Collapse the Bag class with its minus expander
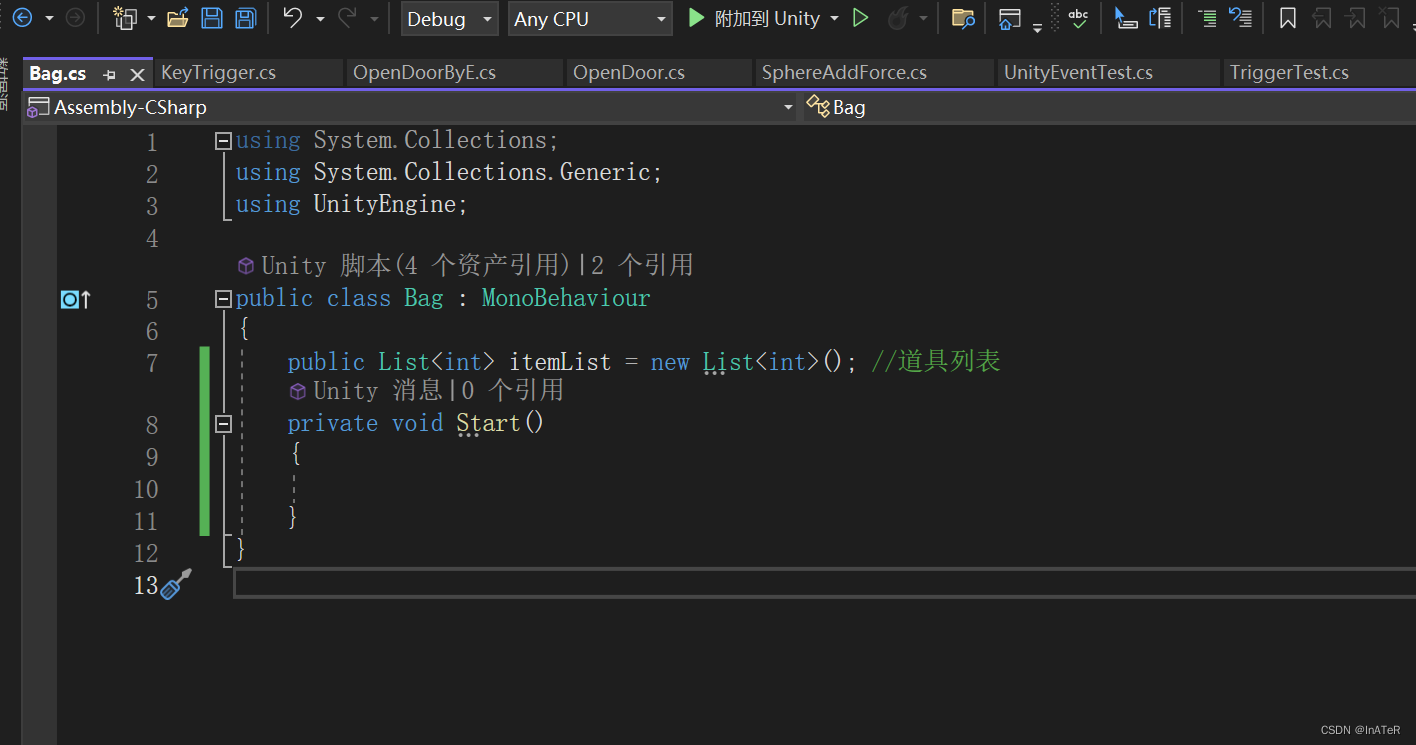The width and height of the screenshot is (1416, 745). 223,298
